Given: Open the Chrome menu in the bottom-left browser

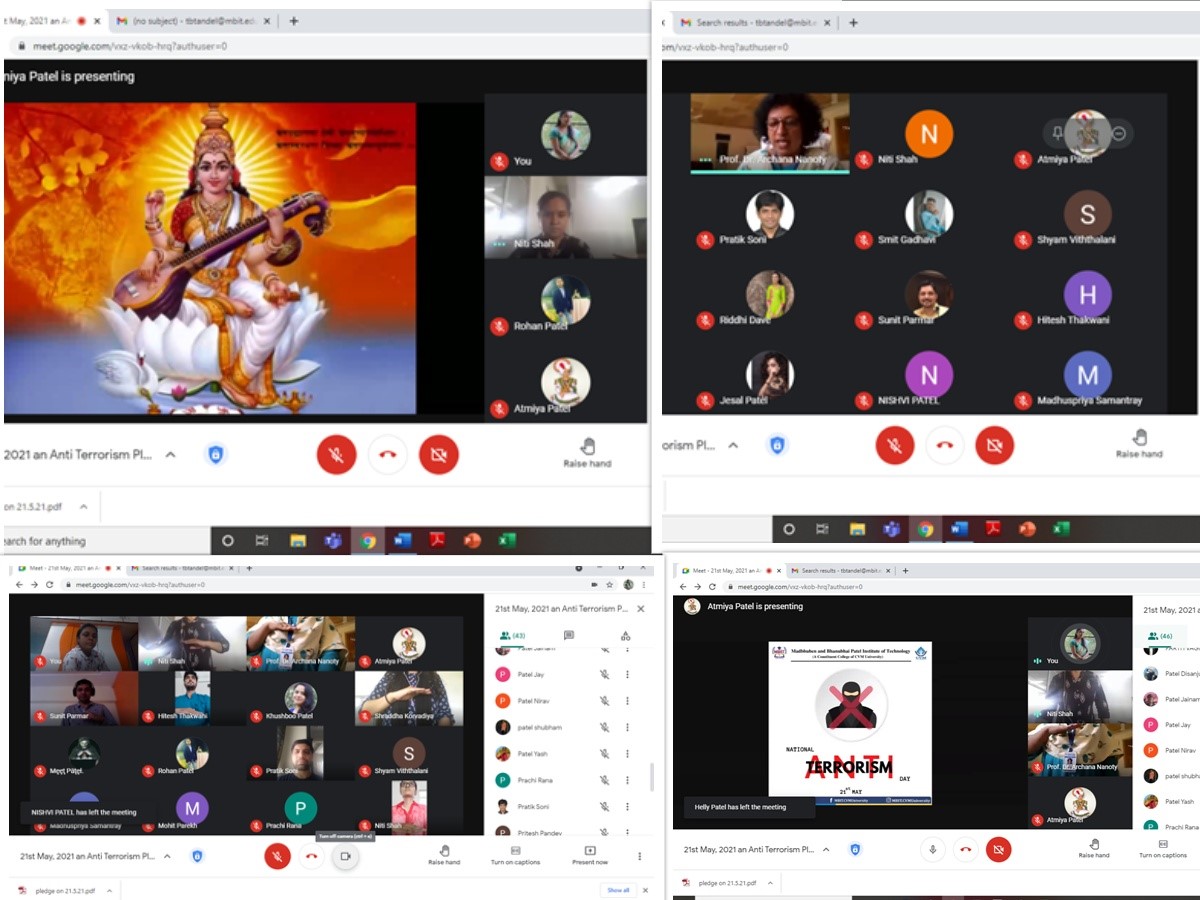Looking at the screenshot, I should click(x=644, y=584).
